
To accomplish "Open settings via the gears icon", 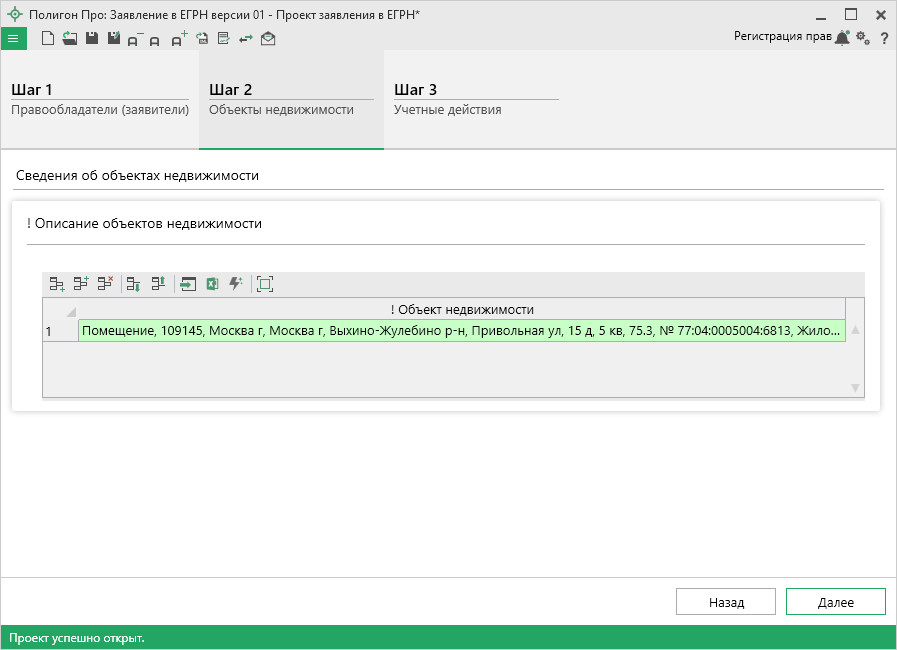I will 863,38.
